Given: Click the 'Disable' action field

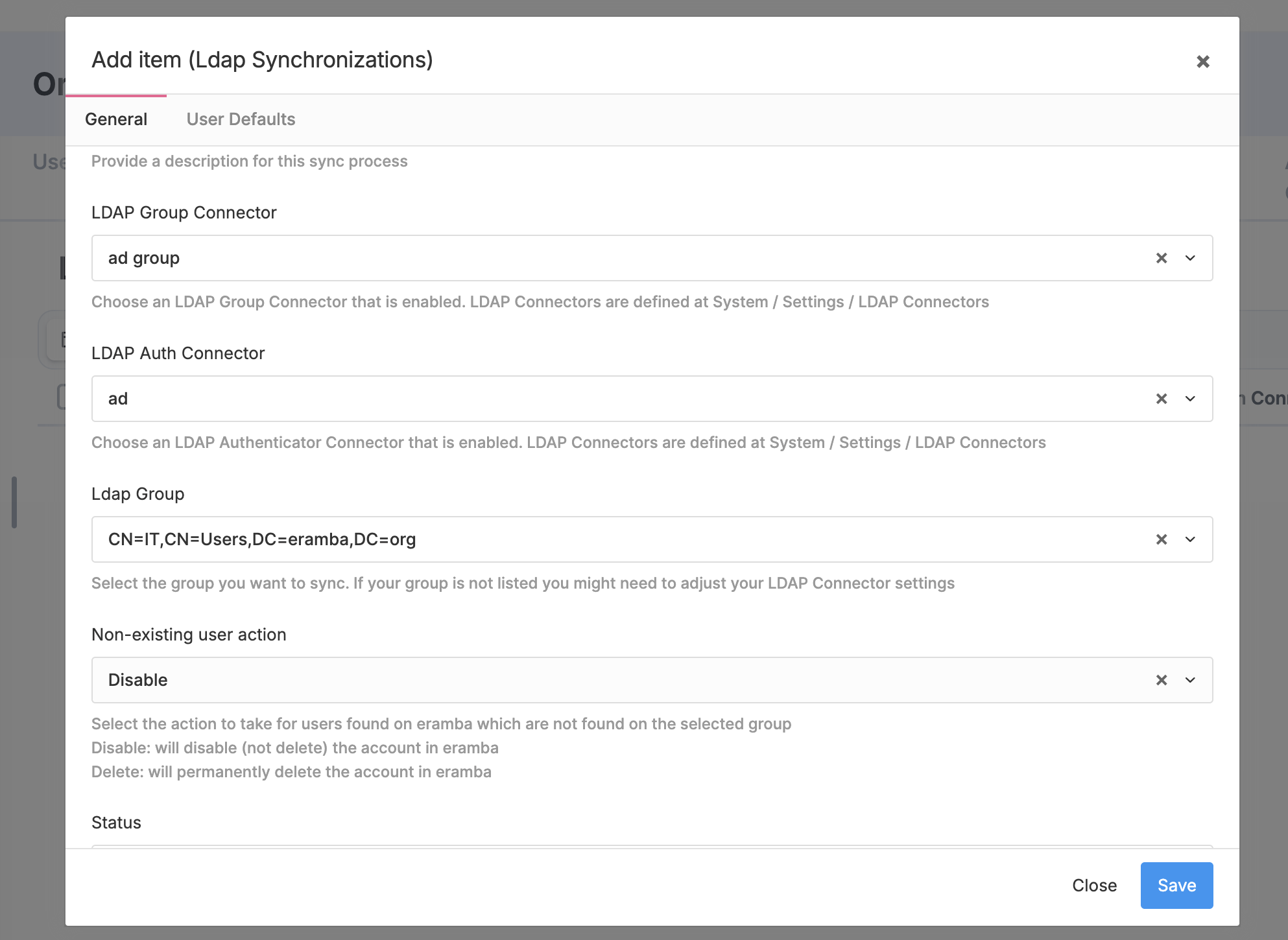Looking at the screenshot, I should click(584, 680).
